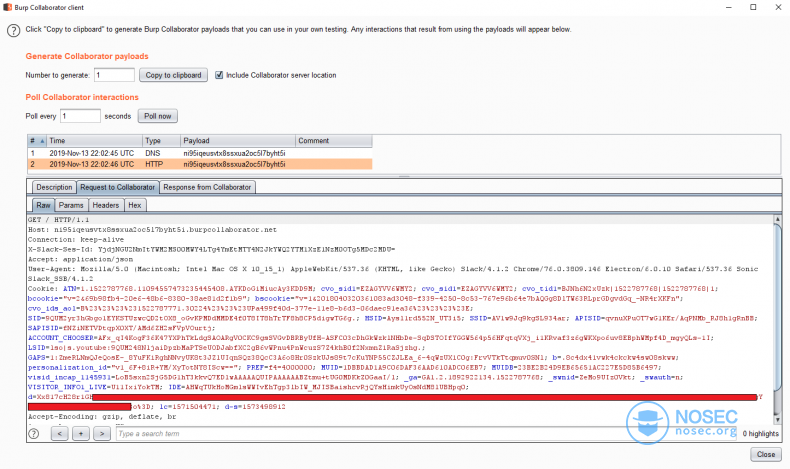This screenshot has height=469, width=790.
Task: Click the GET / HTTP/1.1 request line
Action: pos(58,220)
